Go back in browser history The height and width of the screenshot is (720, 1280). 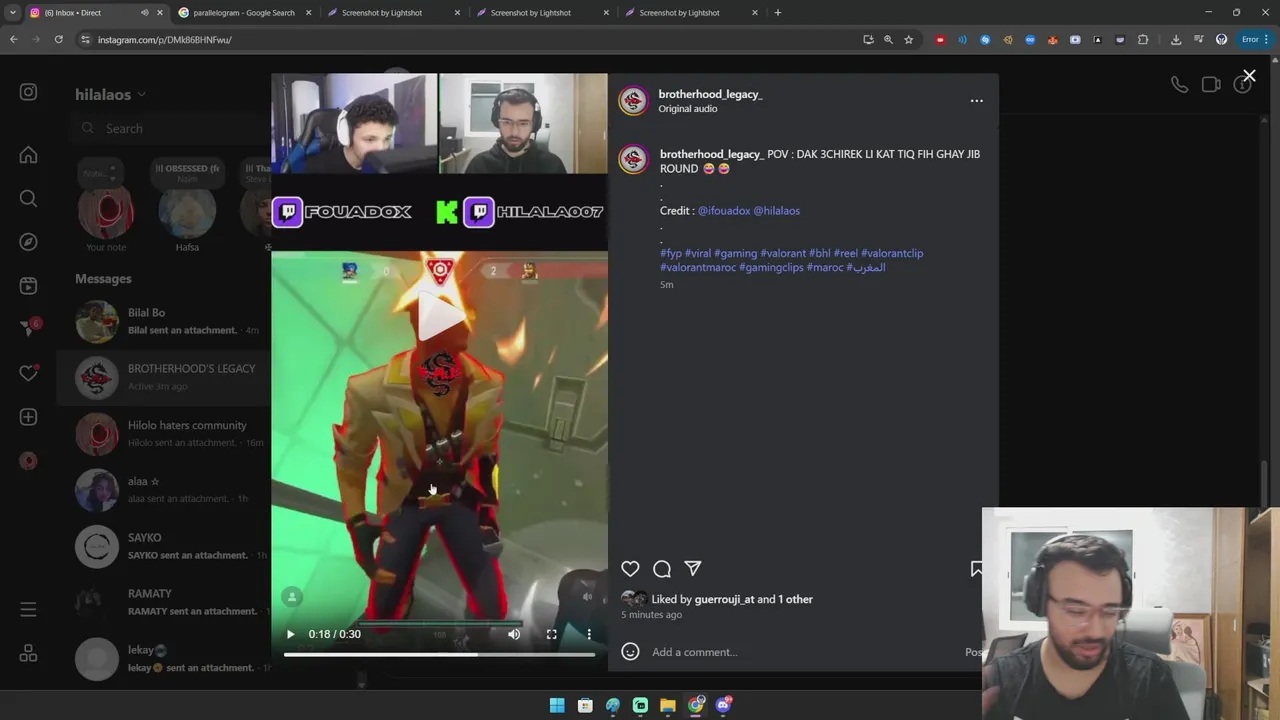13,39
